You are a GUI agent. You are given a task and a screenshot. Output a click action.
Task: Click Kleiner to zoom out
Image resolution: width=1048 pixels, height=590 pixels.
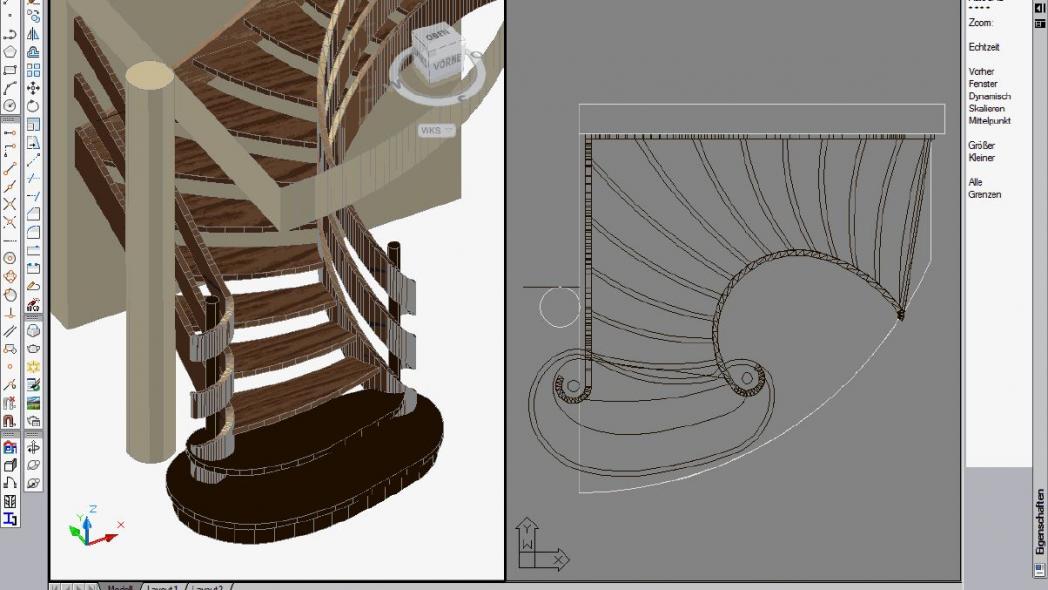coord(981,157)
